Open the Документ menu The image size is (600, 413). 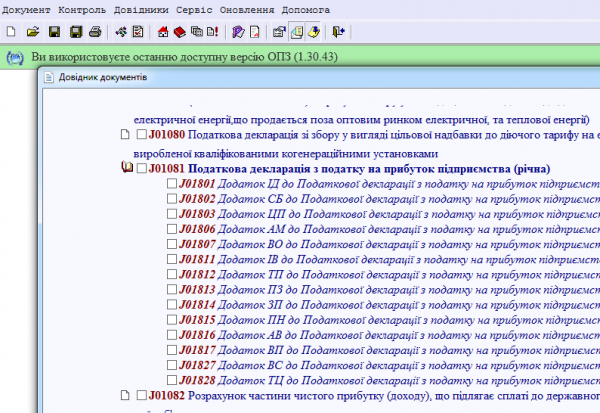click(x=26, y=10)
